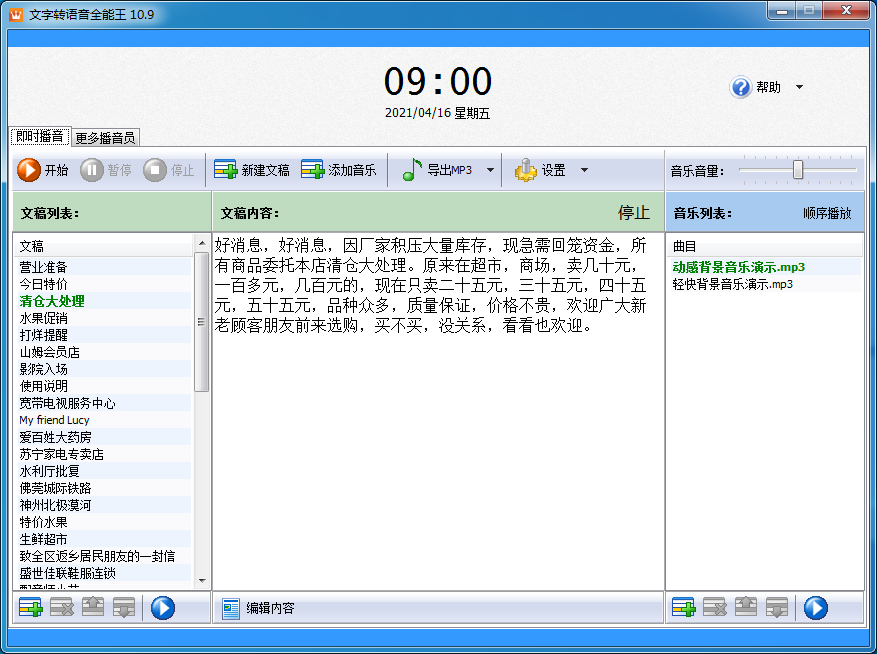877x654 pixels.
Task: Play the music with the icon below the music list
Action: (x=816, y=607)
